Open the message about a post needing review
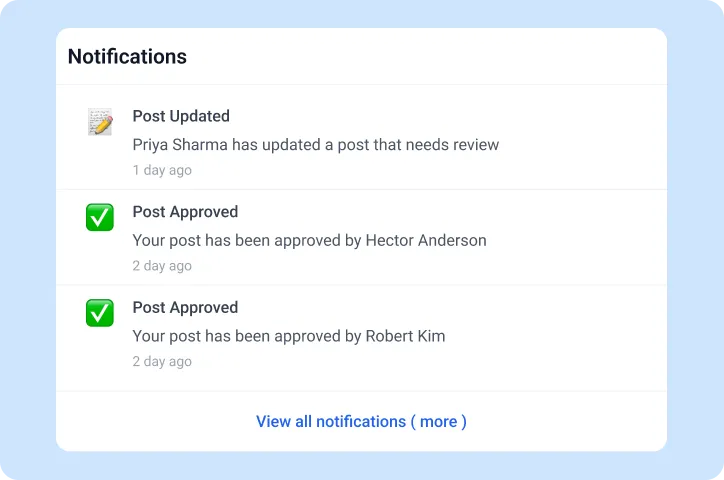 315,145
